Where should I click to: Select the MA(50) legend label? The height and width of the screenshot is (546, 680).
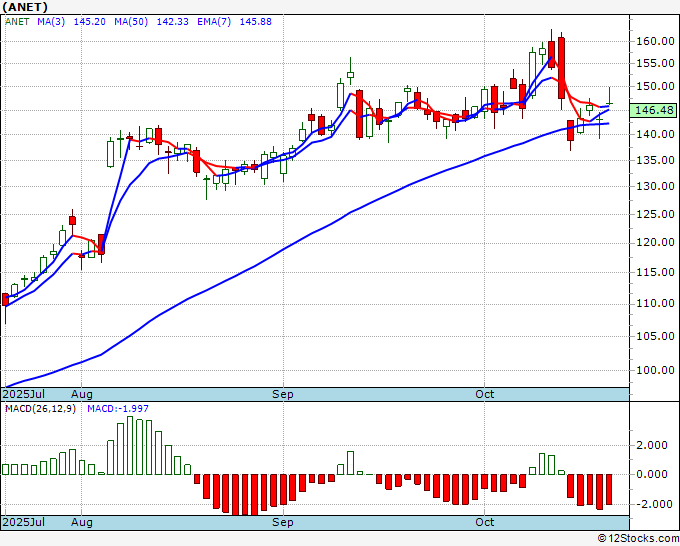(x=131, y=22)
